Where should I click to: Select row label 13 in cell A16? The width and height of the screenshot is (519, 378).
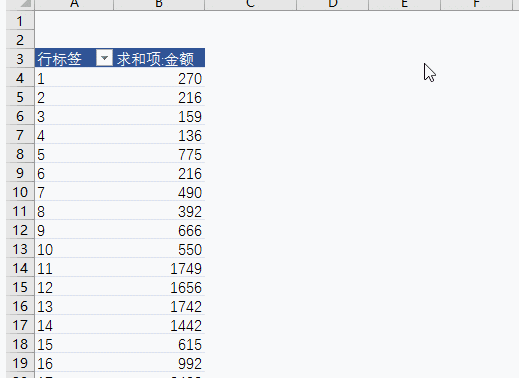(x=74, y=306)
